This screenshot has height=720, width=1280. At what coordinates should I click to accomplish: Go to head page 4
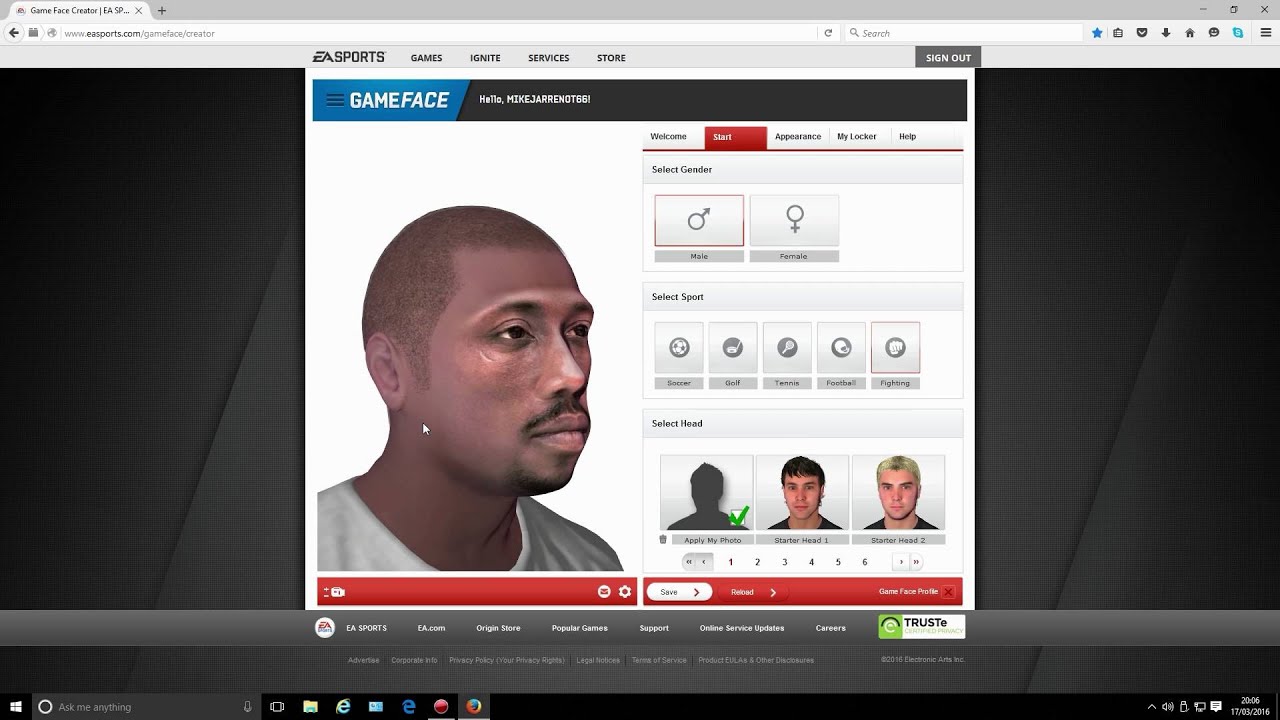tap(811, 562)
